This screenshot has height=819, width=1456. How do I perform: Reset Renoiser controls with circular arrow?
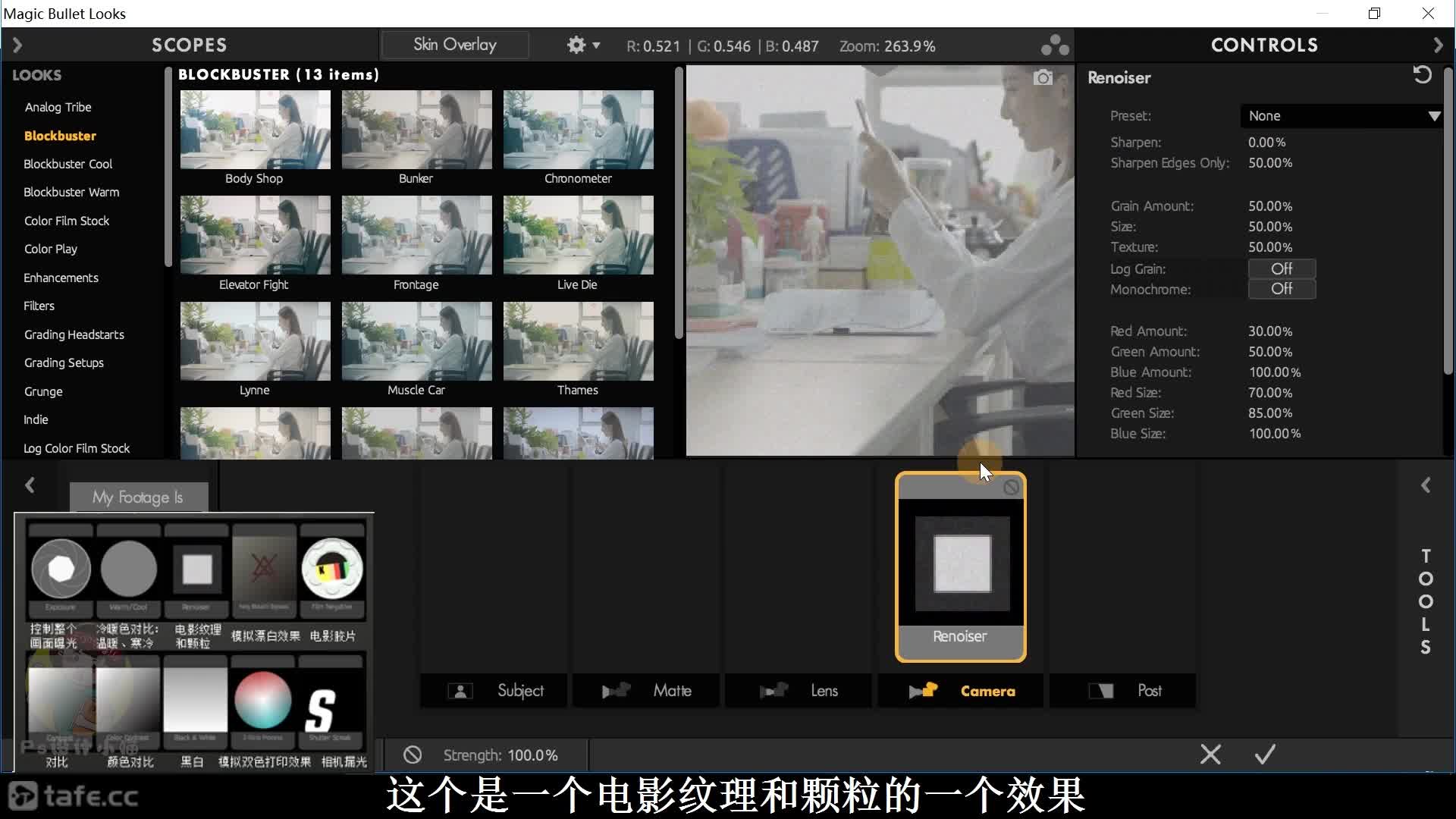click(x=1423, y=74)
